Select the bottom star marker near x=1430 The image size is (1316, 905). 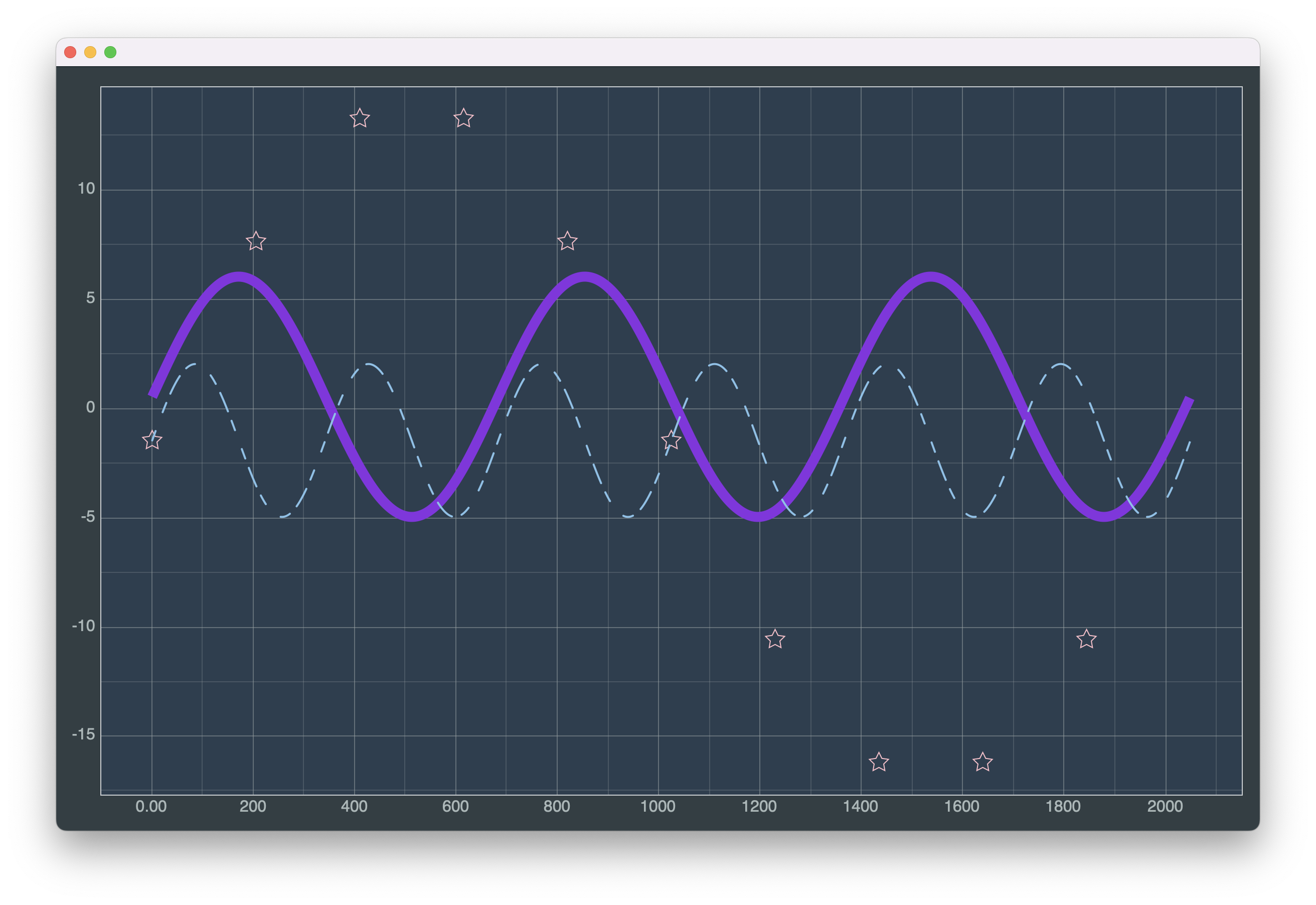[x=879, y=762]
